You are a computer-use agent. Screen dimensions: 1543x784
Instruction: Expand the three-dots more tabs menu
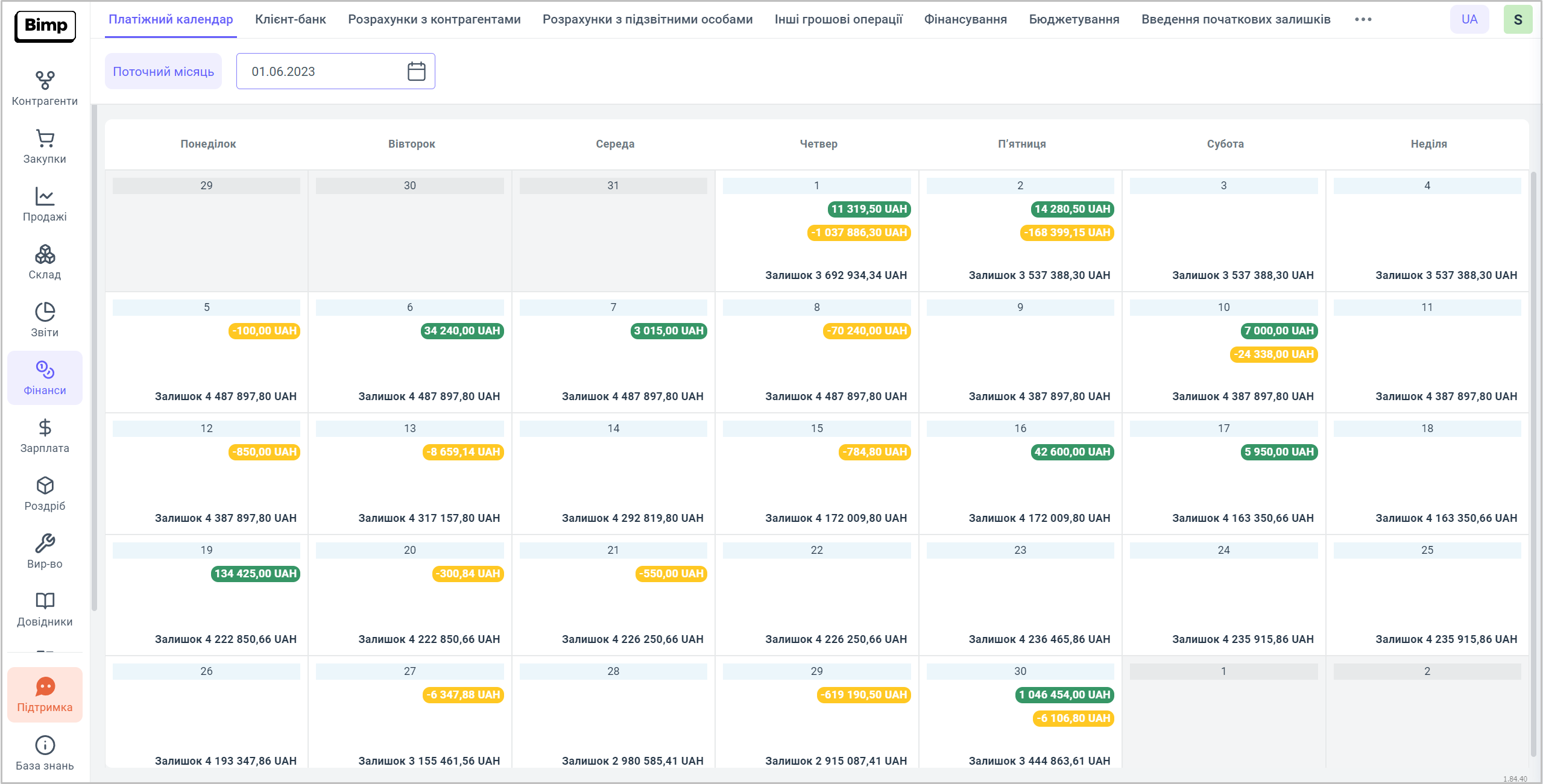1363,19
